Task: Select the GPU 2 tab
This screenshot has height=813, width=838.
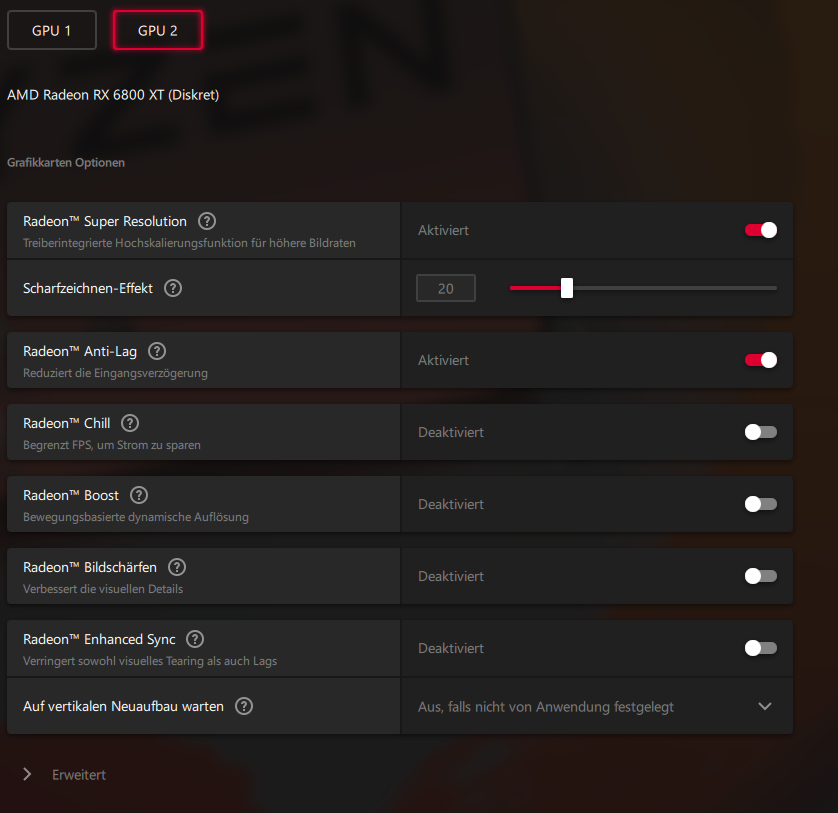Action: pyautogui.click(x=158, y=30)
